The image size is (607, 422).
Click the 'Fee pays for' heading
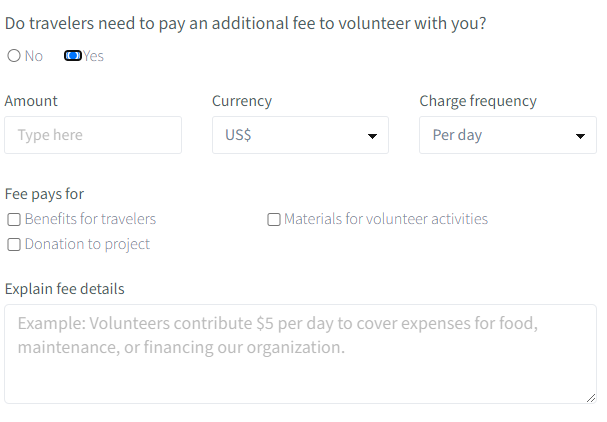(x=44, y=194)
